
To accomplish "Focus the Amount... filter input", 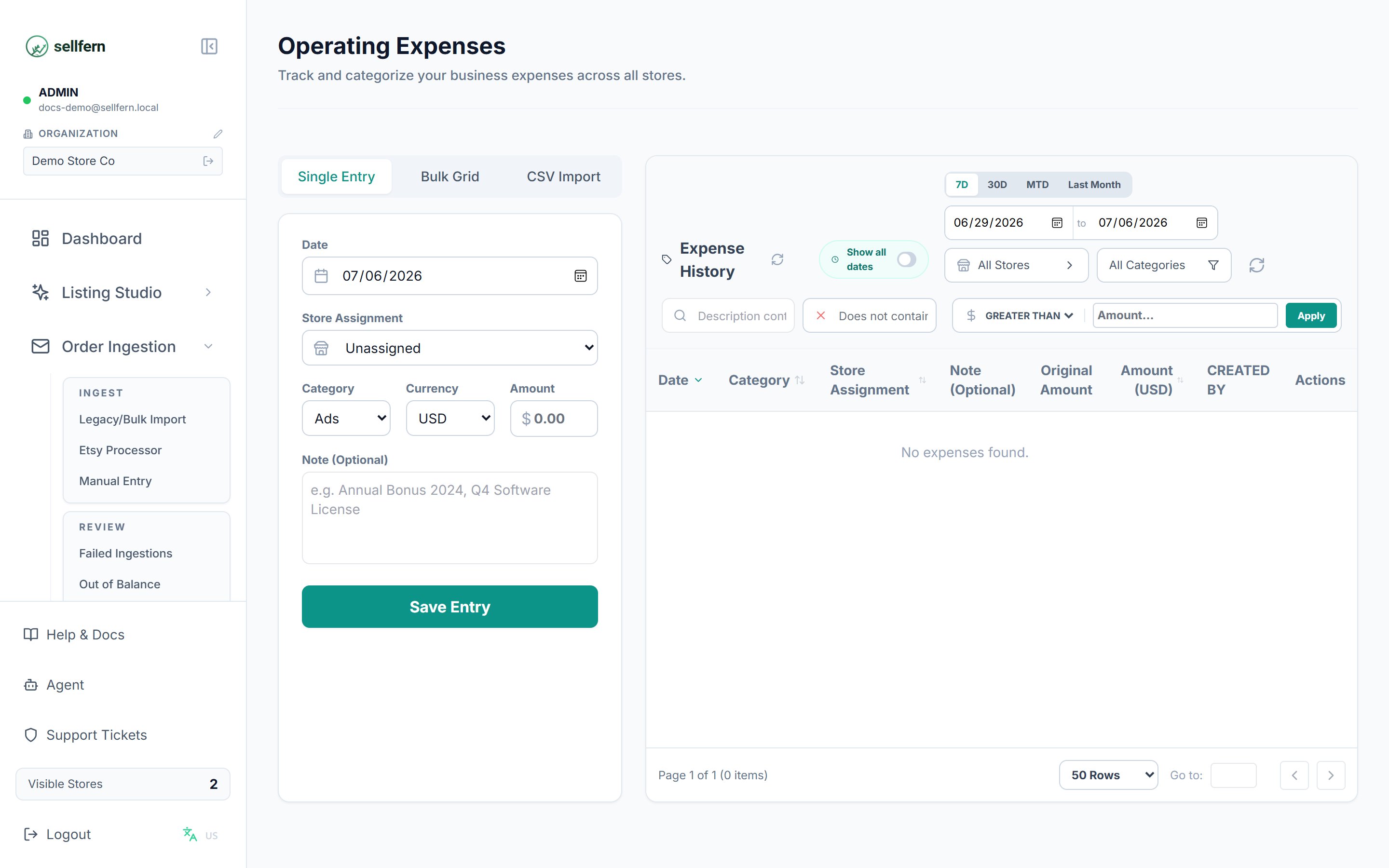I will 1185,316.
